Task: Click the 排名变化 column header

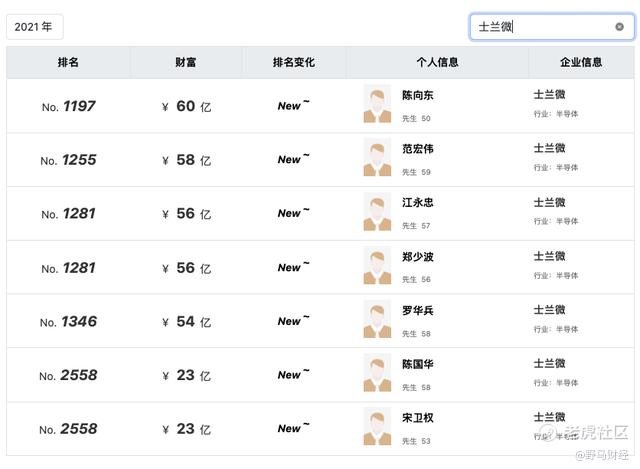Action: point(293,62)
